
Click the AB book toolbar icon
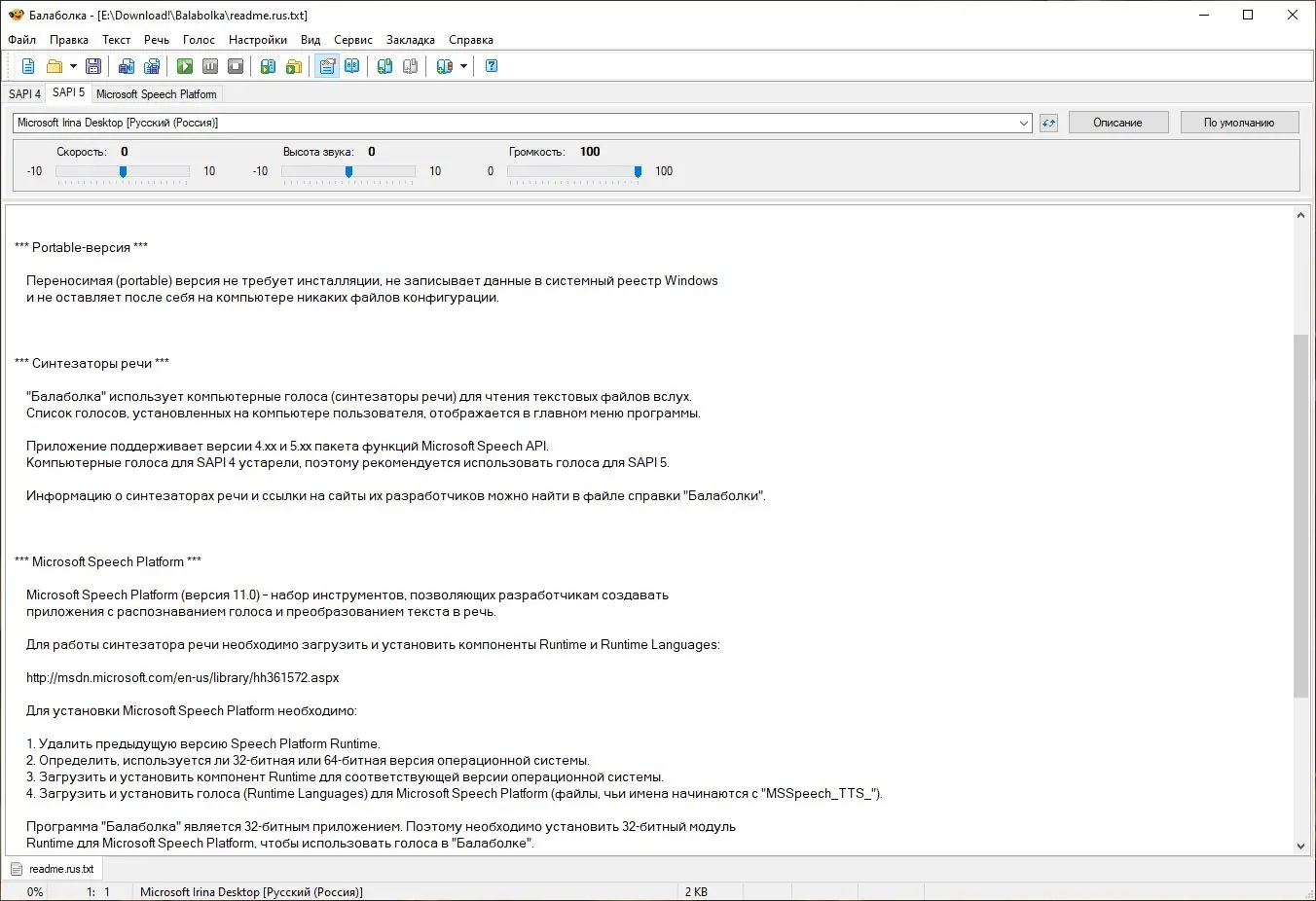coord(352,66)
